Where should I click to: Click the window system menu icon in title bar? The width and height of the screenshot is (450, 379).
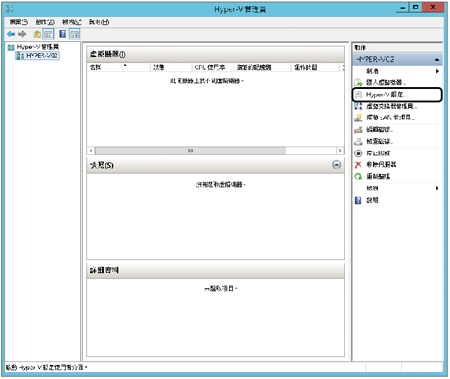coord(10,9)
